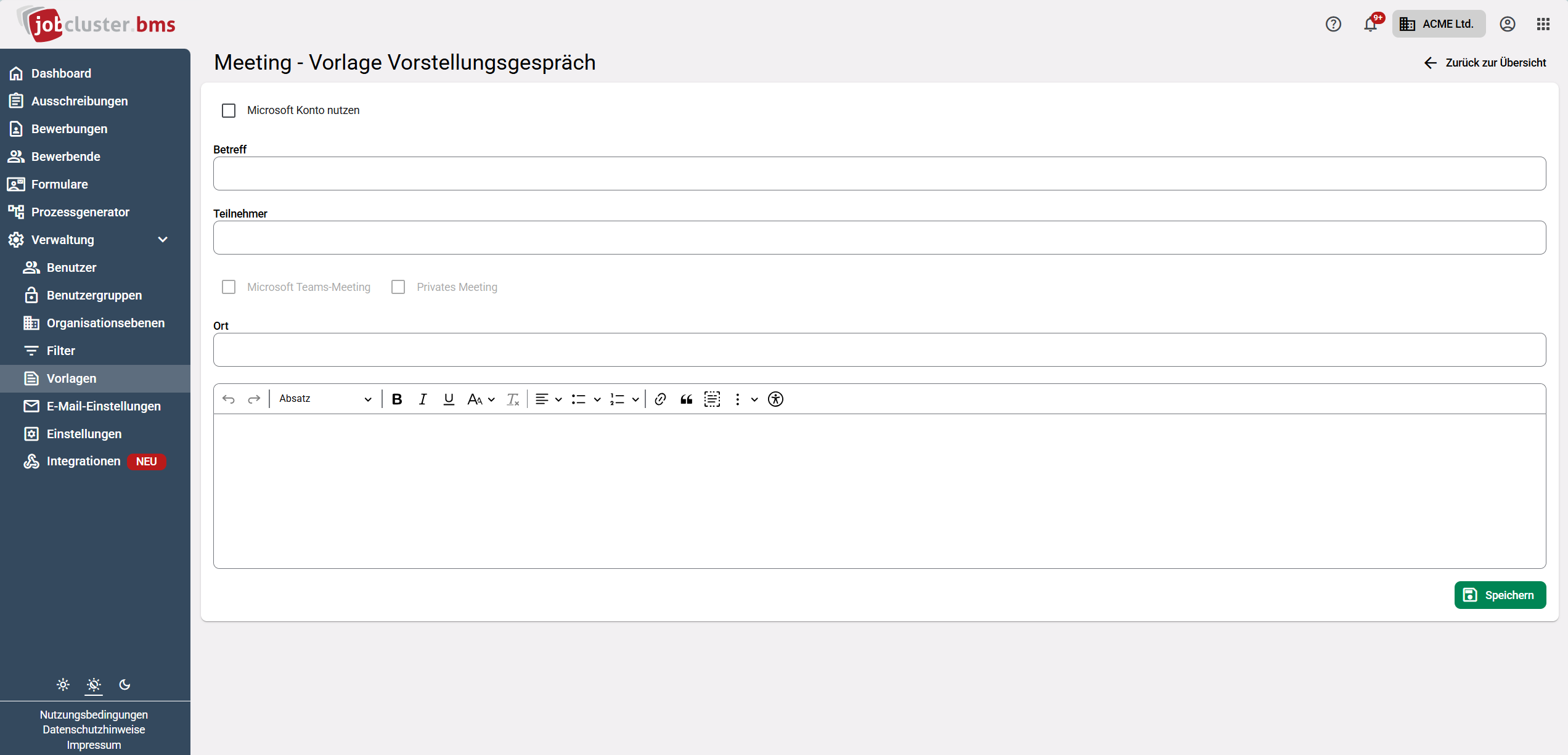Check the Privates Meeting option
Image resolution: width=1568 pixels, height=755 pixels.
[398, 287]
